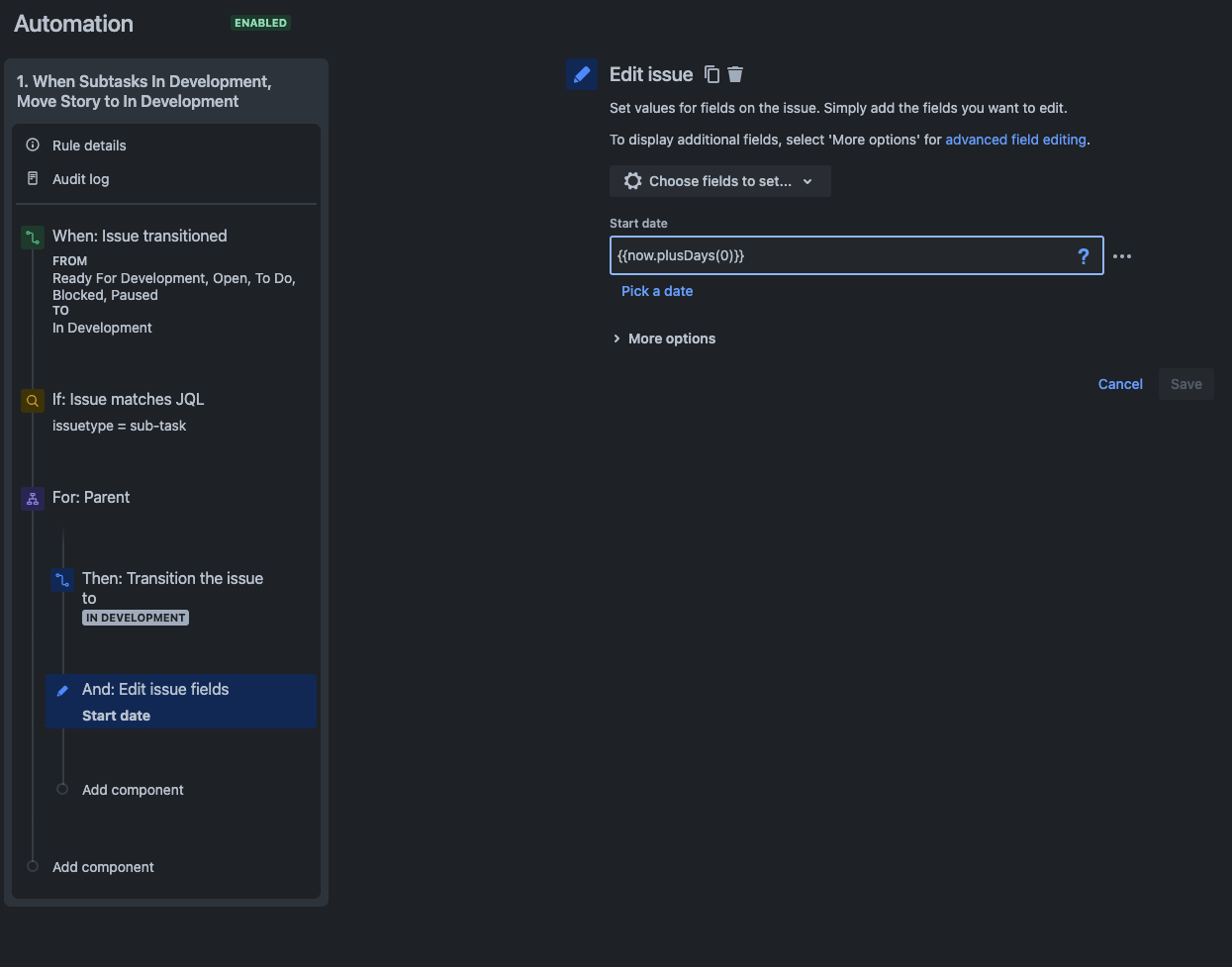Click the rule title When Subtasks In Development
The height and width of the screenshot is (967, 1232).
tap(143, 91)
